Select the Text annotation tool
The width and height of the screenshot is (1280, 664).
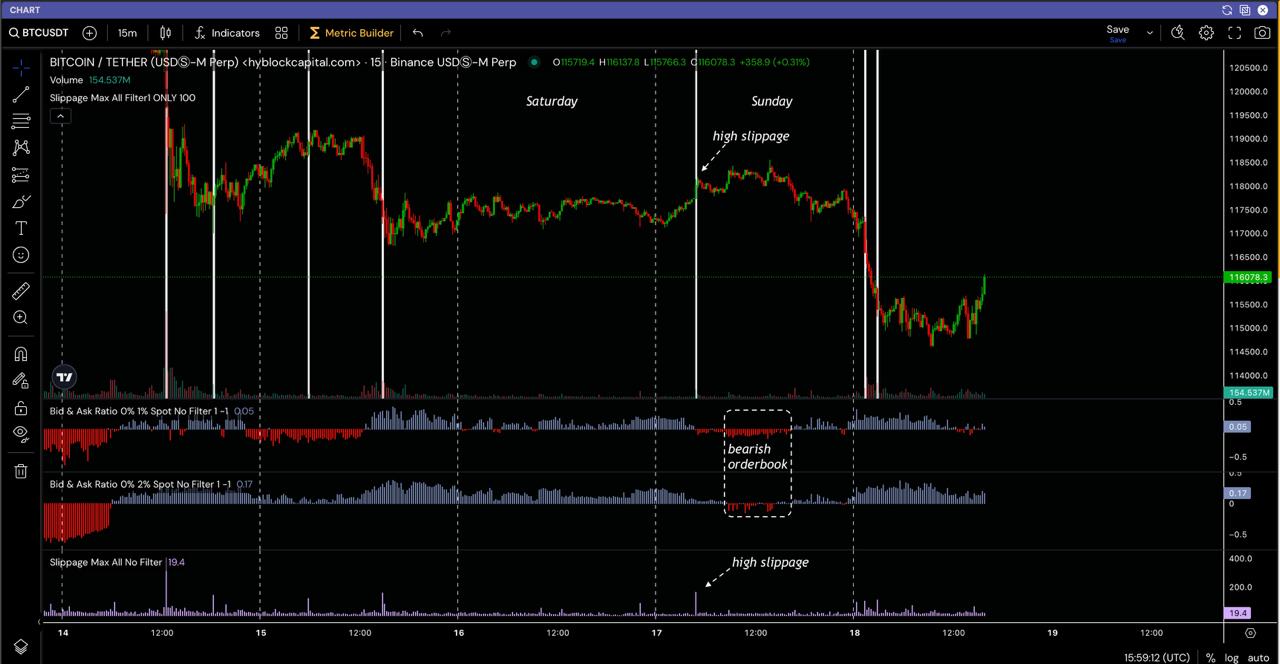tap(20, 229)
